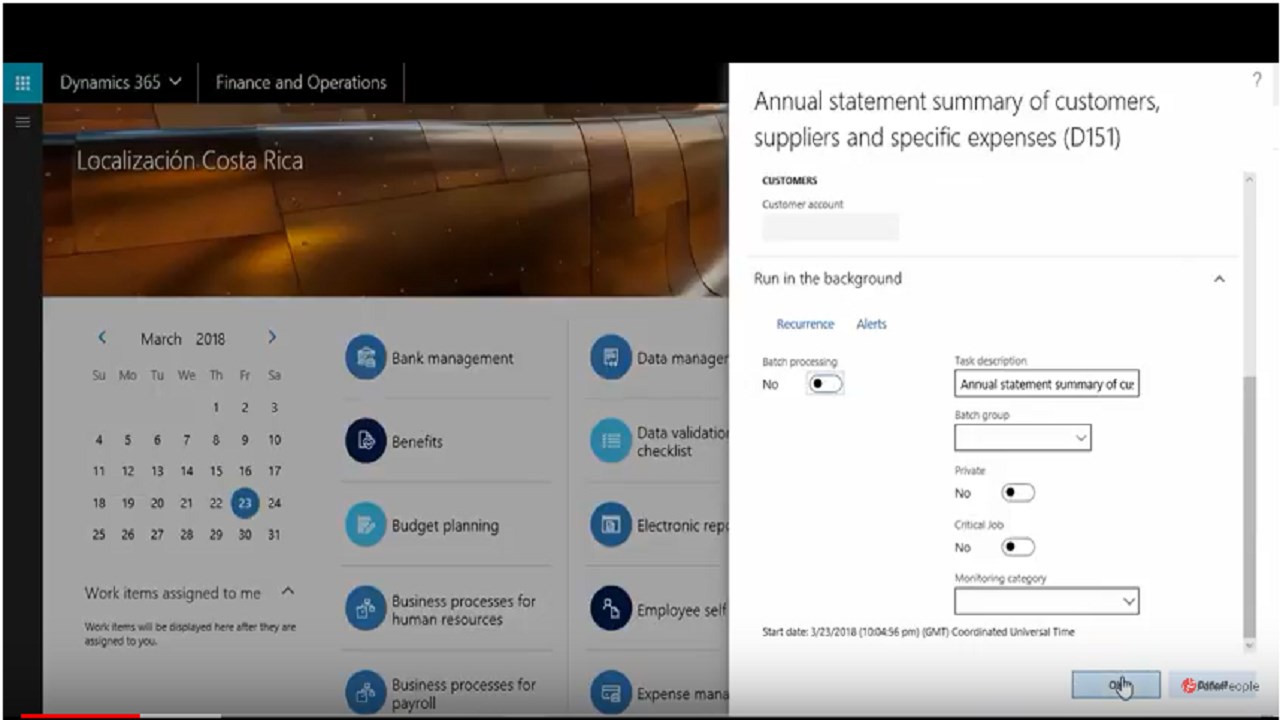Open the app launcher waffle icon

tap(22, 83)
